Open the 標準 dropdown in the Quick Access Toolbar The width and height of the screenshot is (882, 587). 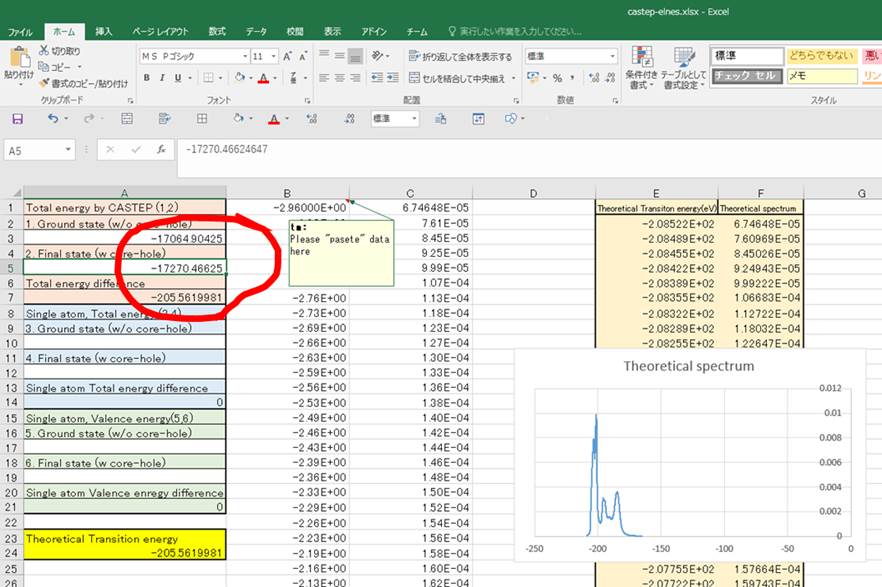point(415,119)
